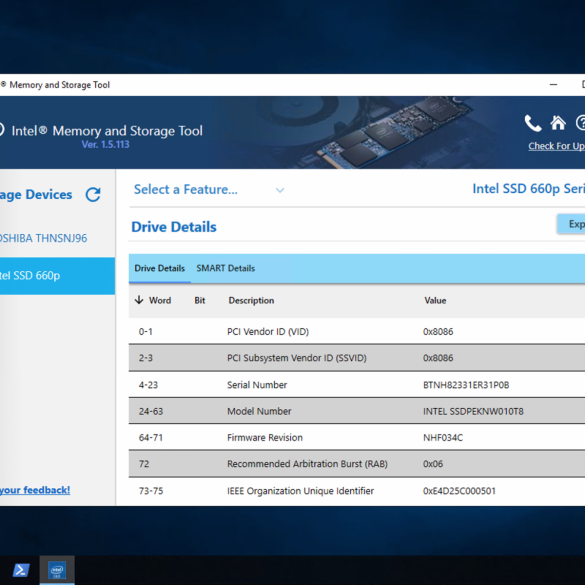The height and width of the screenshot is (585, 585).
Task: Click Intel tool icon in taskbar
Action: tap(57, 570)
